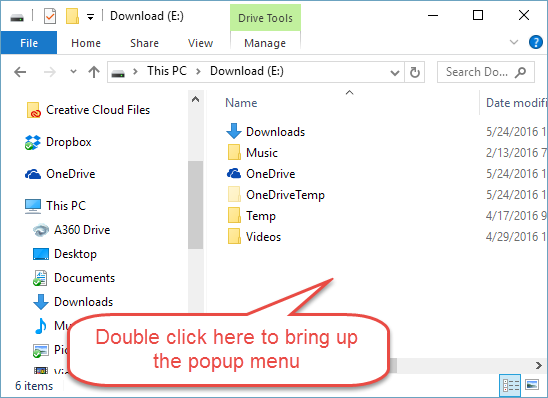The height and width of the screenshot is (398, 548).
Task: Click the 6 items status text
Action: 34,386
